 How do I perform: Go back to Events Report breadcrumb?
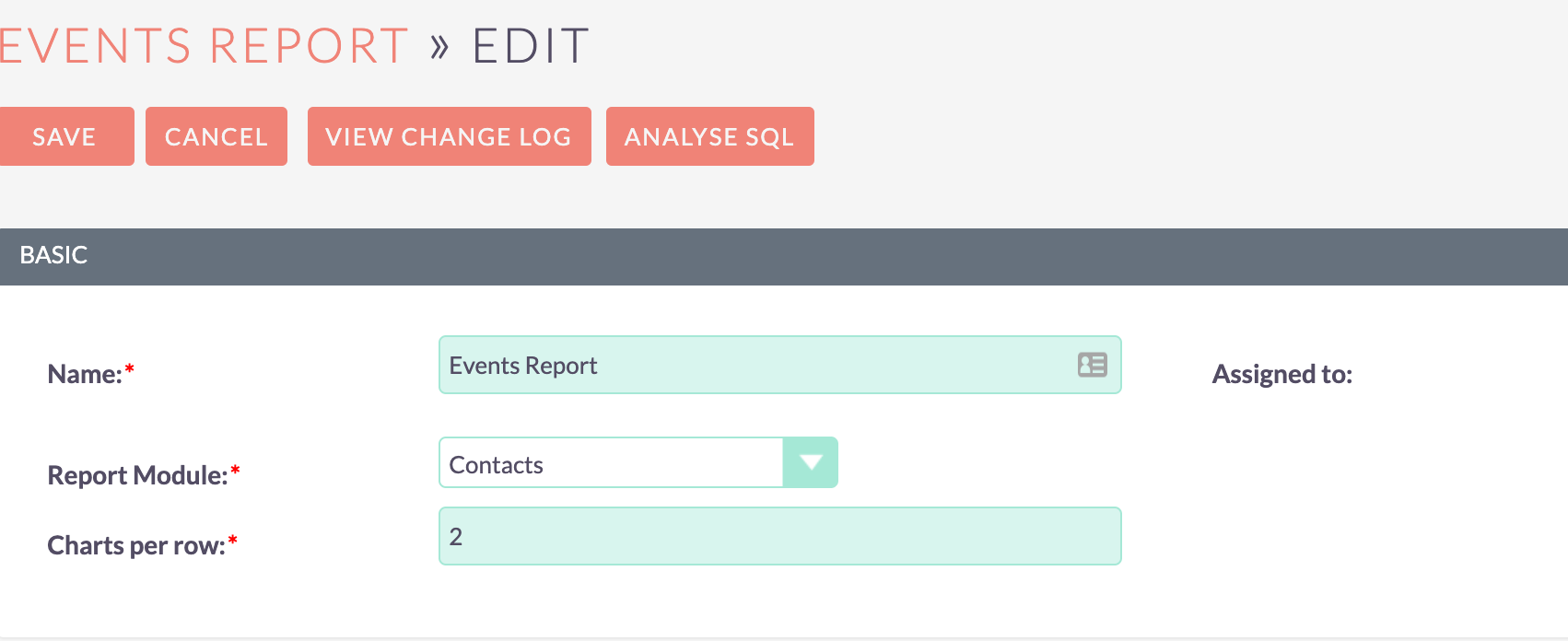pyautogui.click(x=203, y=46)
